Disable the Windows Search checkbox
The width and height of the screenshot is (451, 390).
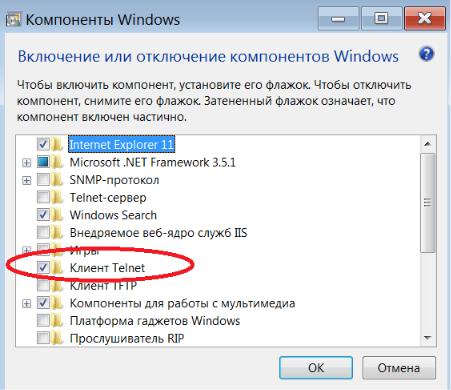click(x=43, y=215)
